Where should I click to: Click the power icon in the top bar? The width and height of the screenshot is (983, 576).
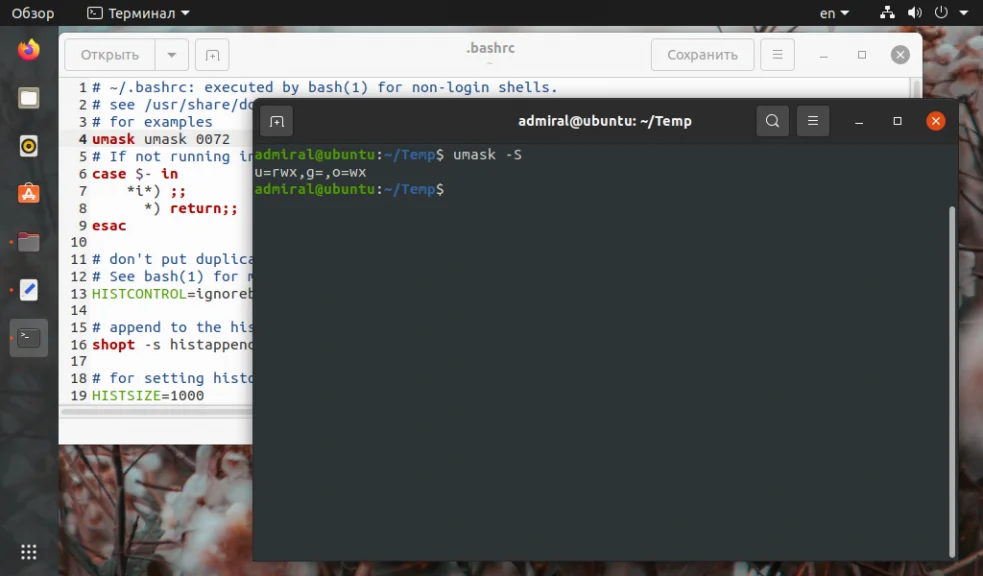coord(941,13)
